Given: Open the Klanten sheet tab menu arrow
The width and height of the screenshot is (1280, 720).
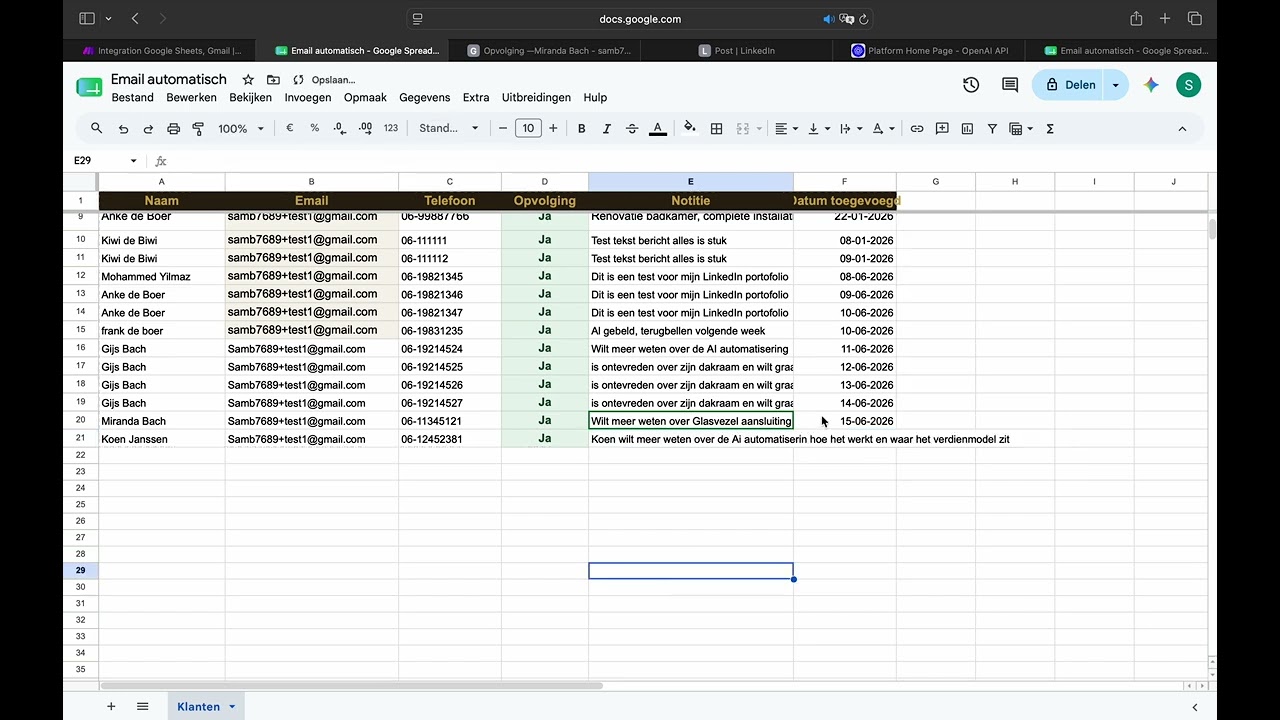Looking at the screenshot, I should (232, 706).
